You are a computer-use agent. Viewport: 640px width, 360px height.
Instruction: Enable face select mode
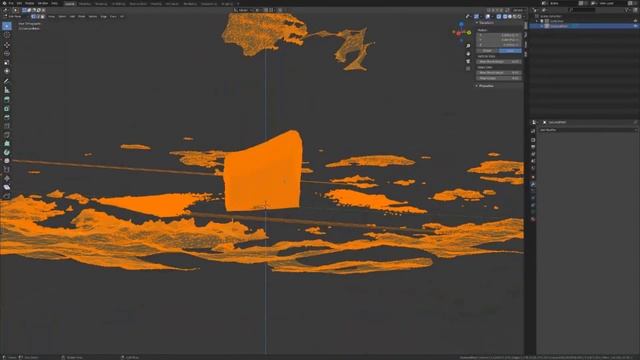click(x=42, y=16)
